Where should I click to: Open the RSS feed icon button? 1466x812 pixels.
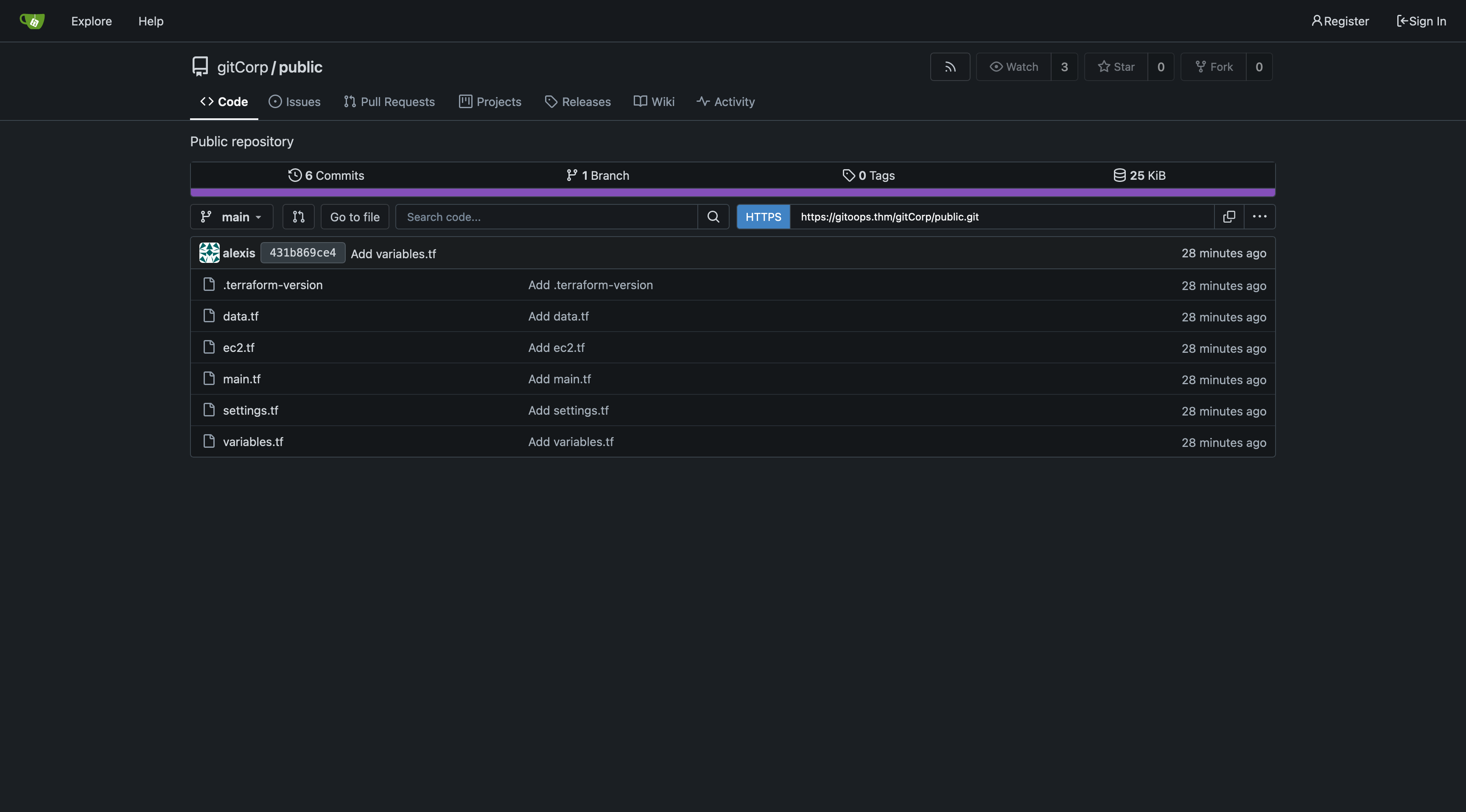950,67
